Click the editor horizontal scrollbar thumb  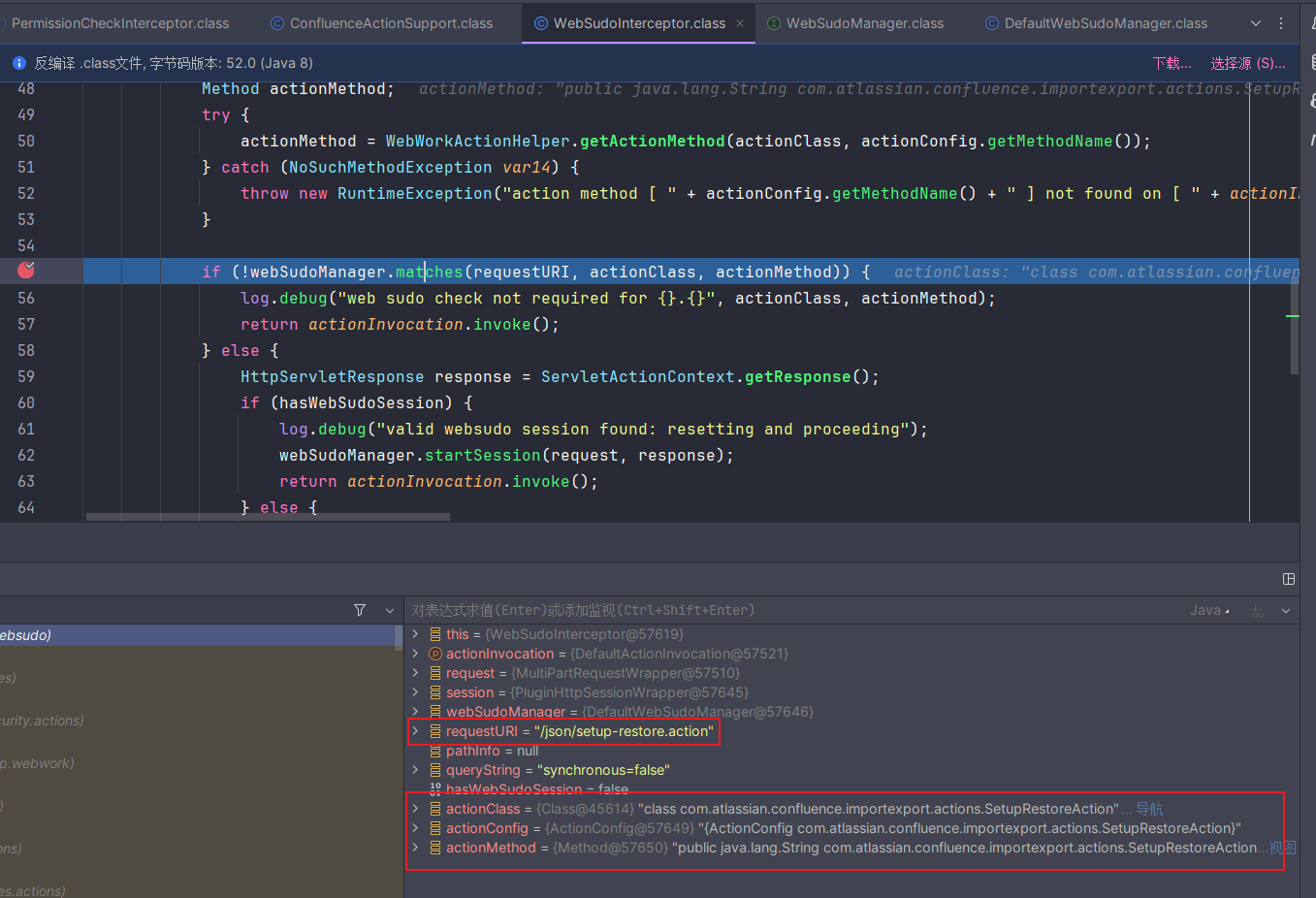268,517
